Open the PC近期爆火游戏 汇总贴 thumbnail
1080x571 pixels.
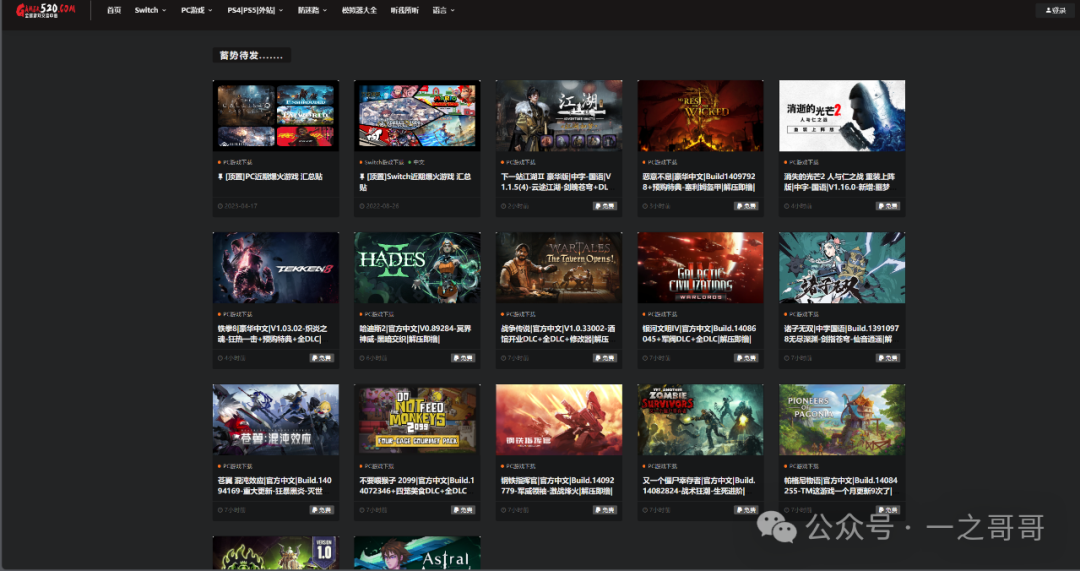(x=276, y=116)
